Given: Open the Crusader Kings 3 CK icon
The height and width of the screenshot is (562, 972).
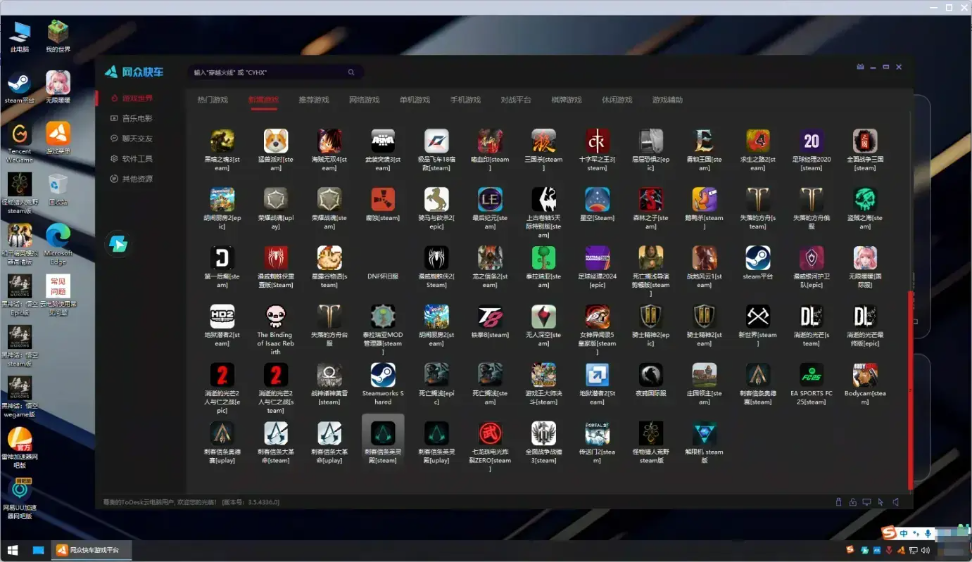Looking at the screenshot, I should coord(597,141).
